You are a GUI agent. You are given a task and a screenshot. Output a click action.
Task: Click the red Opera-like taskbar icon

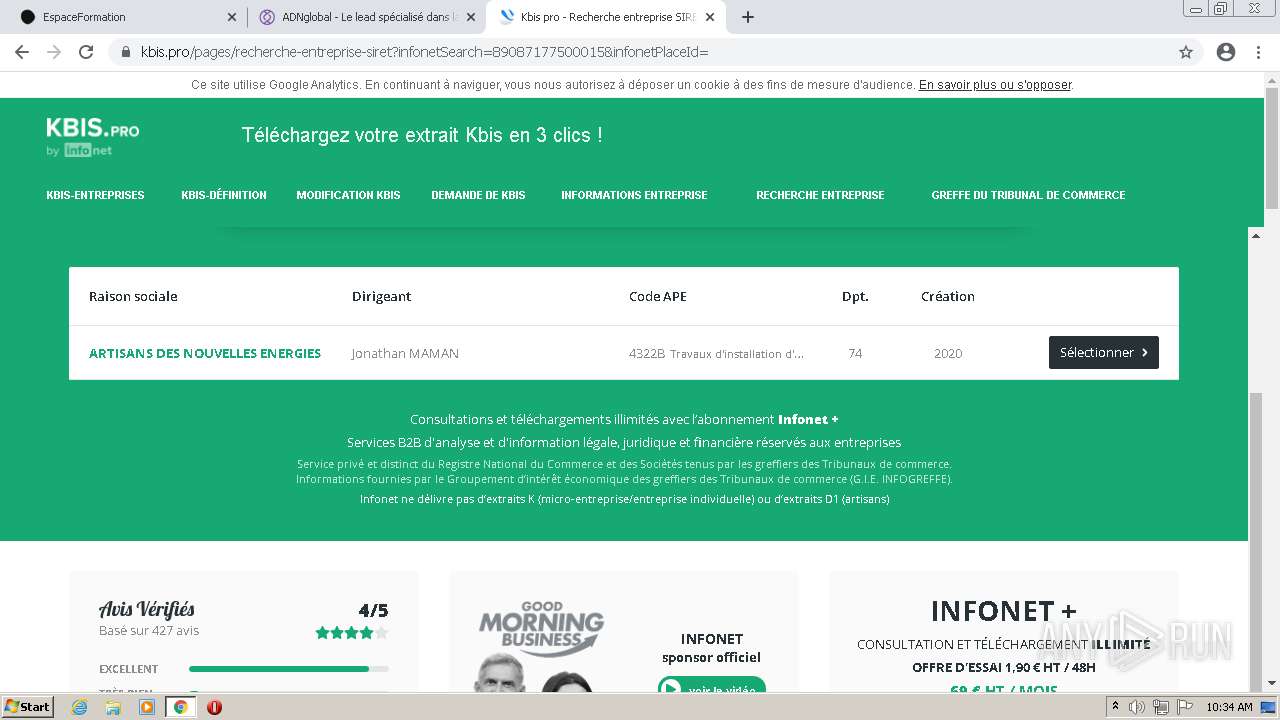click(214, 707)
